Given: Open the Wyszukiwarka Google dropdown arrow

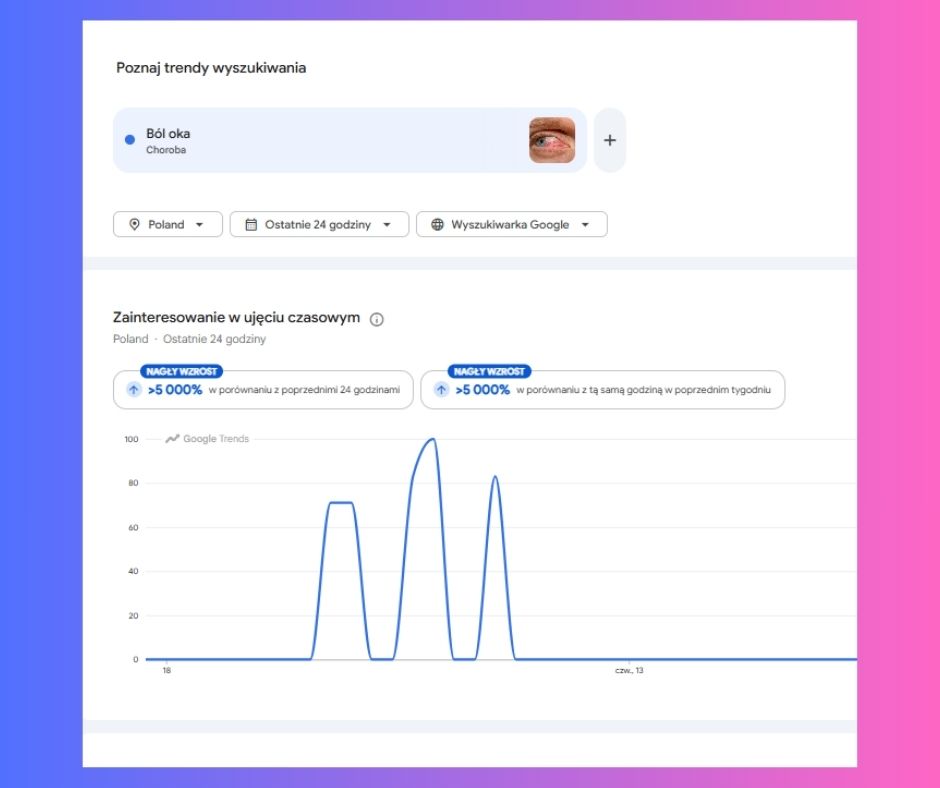Looking at the screenshot, I should point(585,224).
